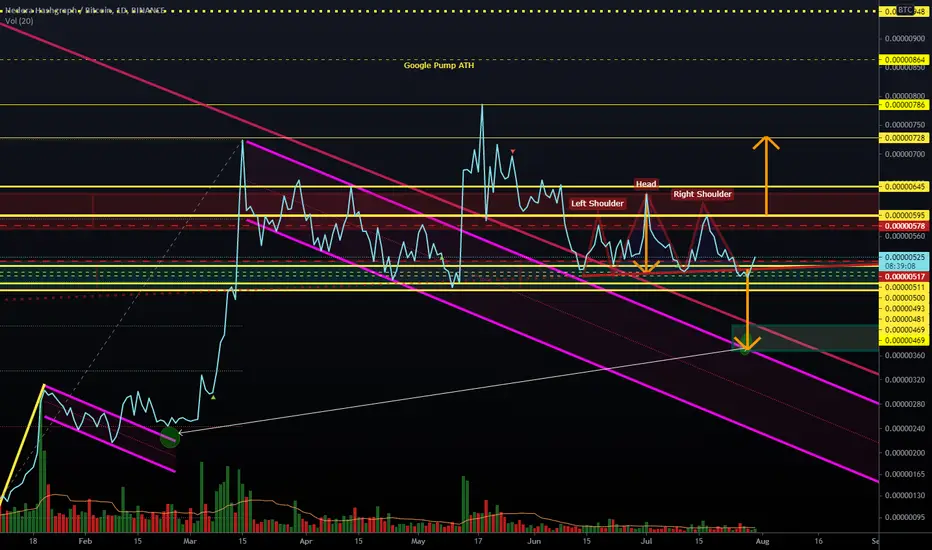Click the Jun label on the time axis
Image resolution: width=932 pixels, height=550 pixels.
coord(534,541)
